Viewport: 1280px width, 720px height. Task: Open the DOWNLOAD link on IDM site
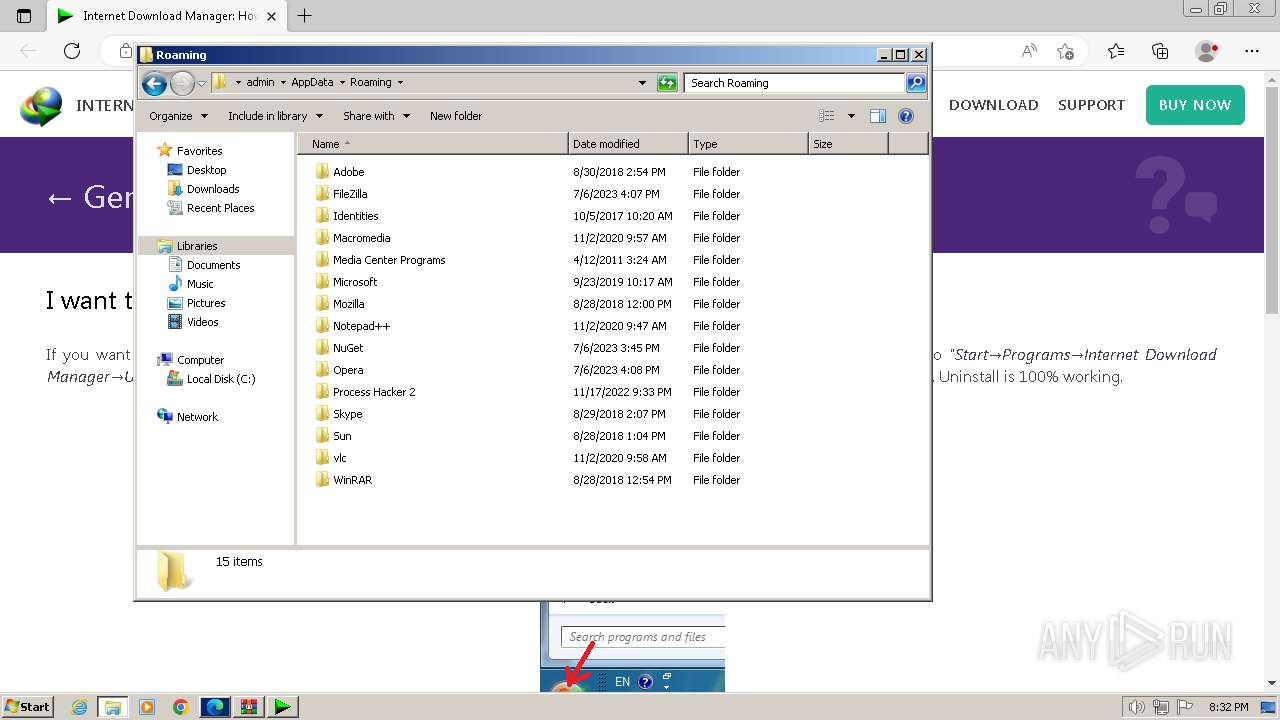[x=993, y=105]
